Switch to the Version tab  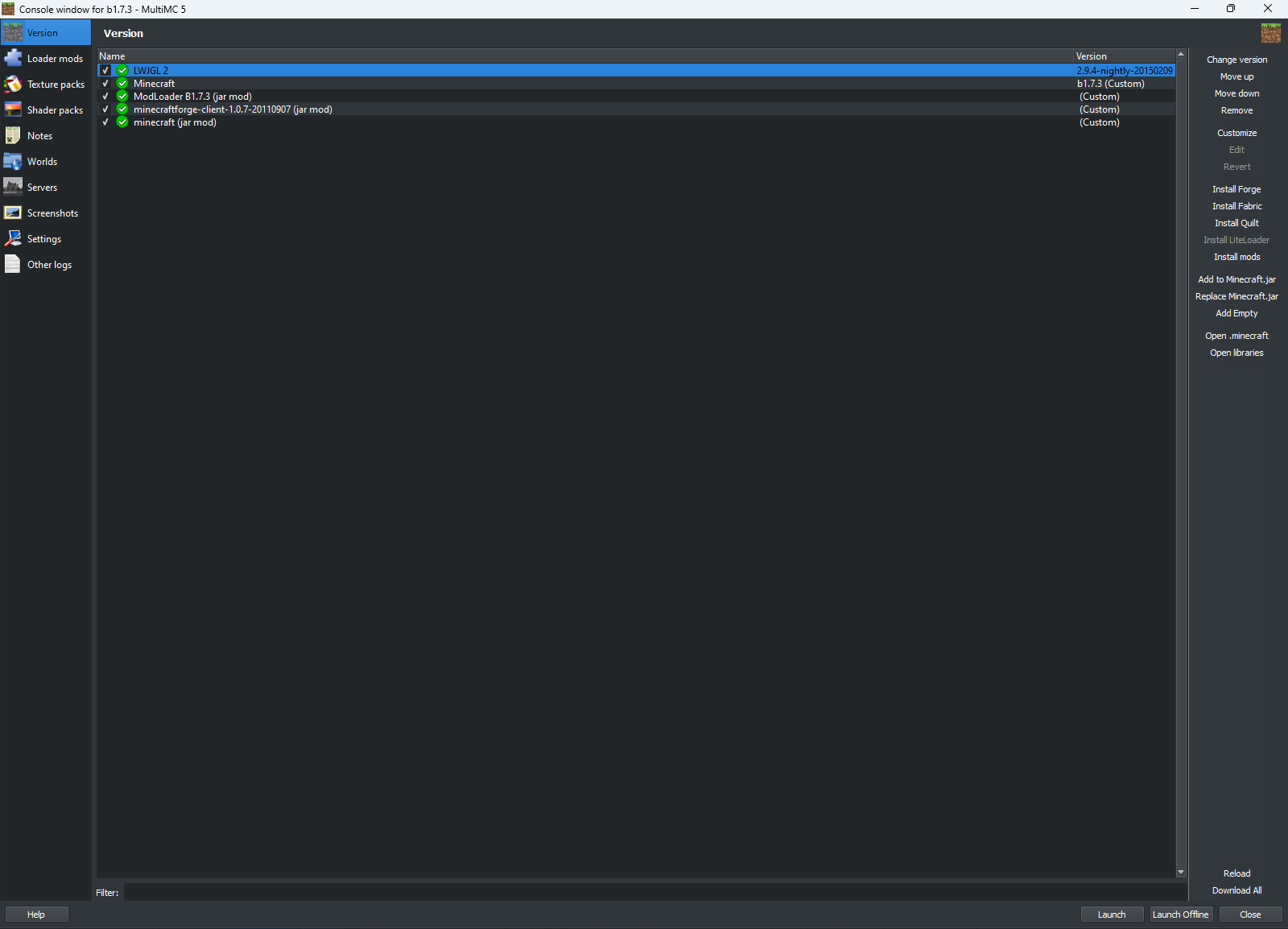pyautogui.click(x=44, y=32)
